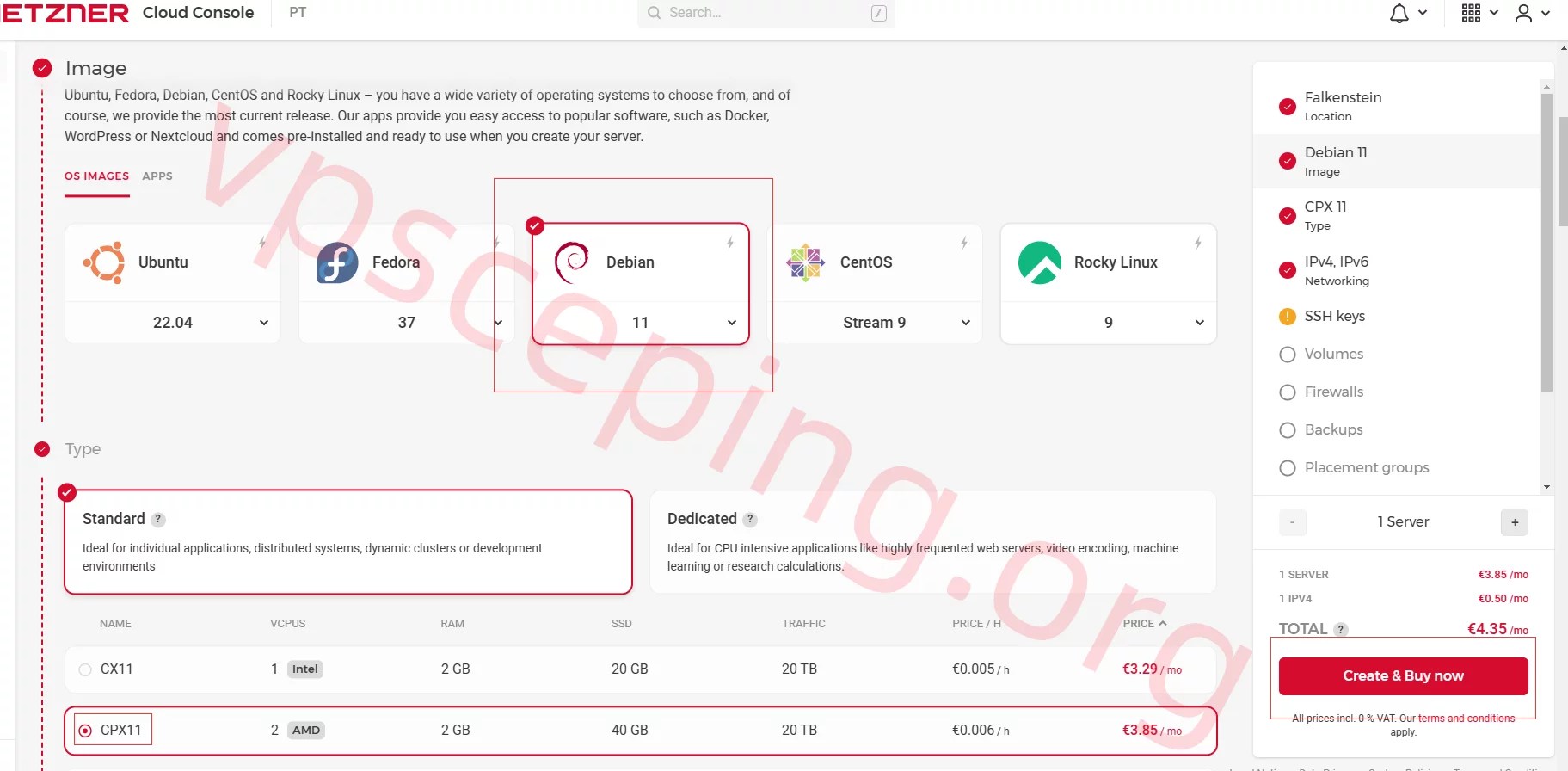Jump to CPX 11 Type step
The image size is (1568, 771).
point(1396,216)
